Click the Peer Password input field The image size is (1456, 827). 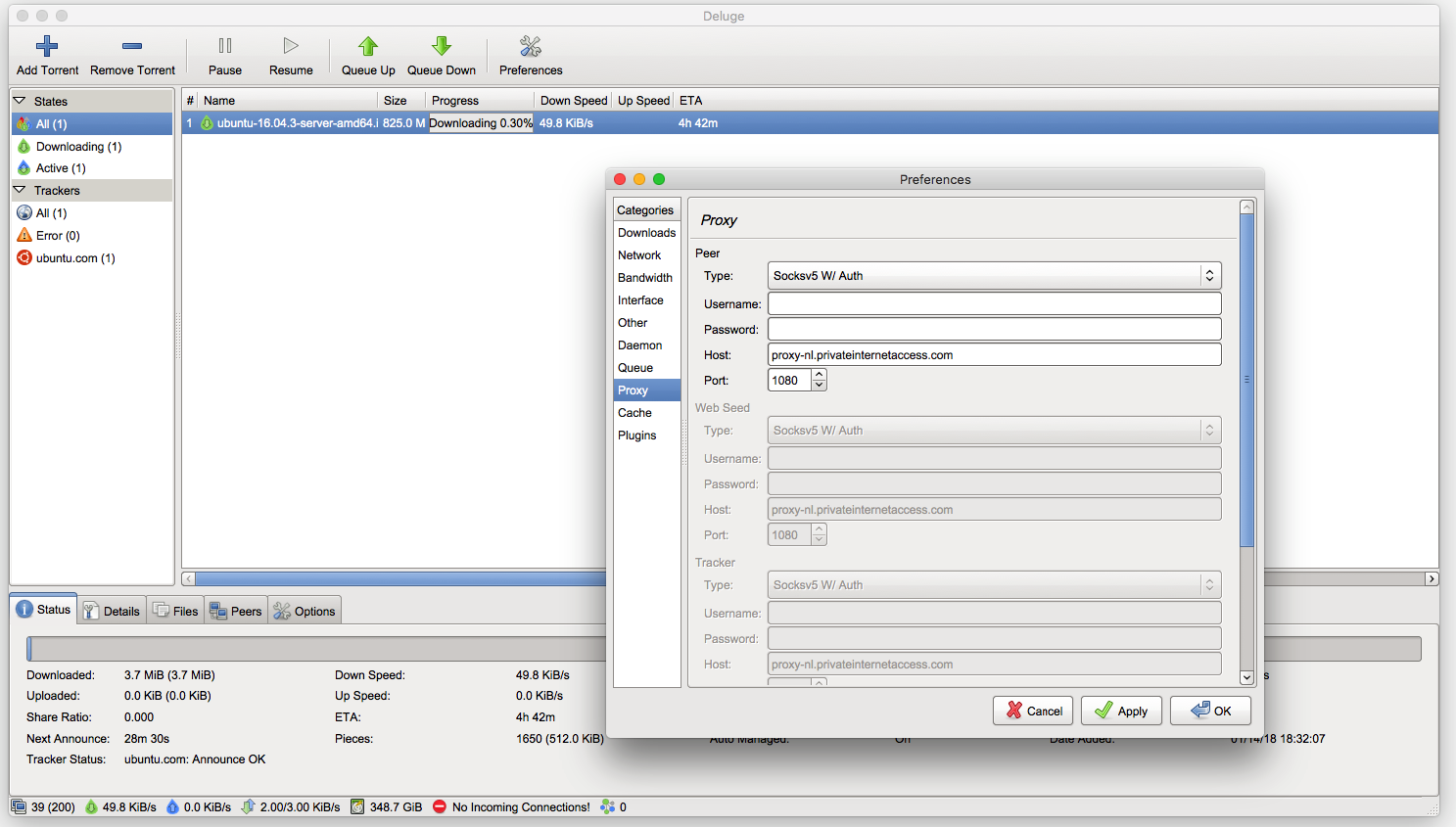994,329
